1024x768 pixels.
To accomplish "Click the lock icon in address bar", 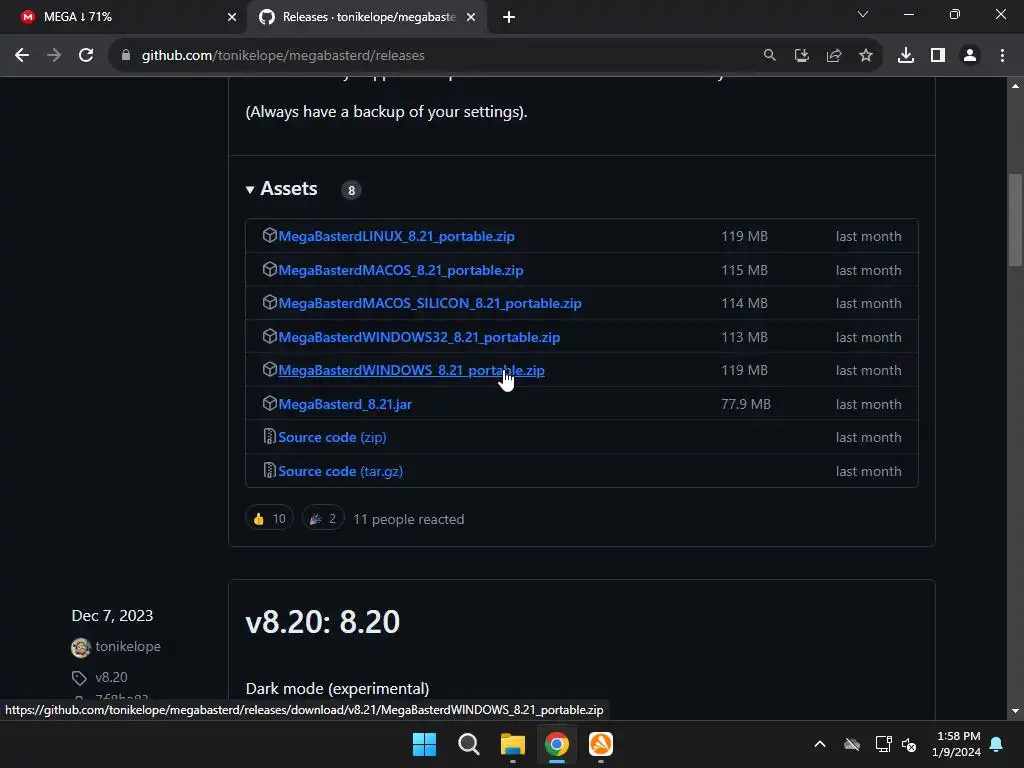I will coord(126,56).
